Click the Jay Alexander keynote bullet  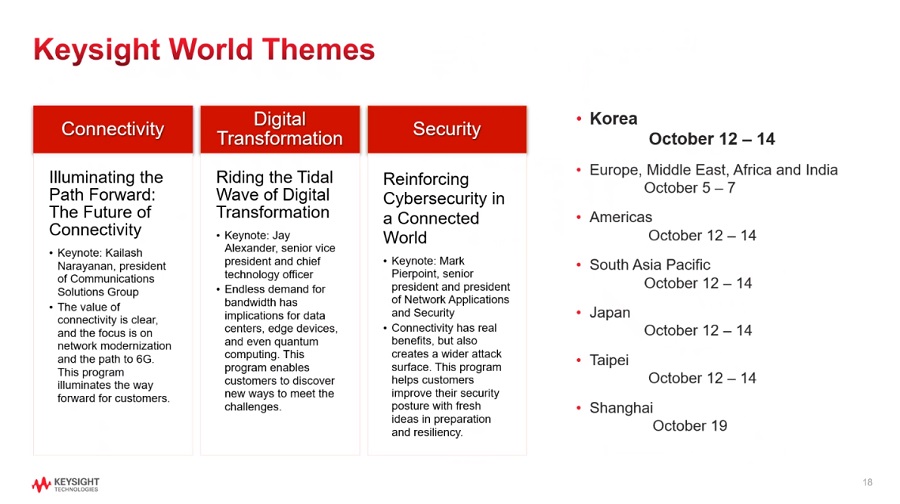pos(277,255)
